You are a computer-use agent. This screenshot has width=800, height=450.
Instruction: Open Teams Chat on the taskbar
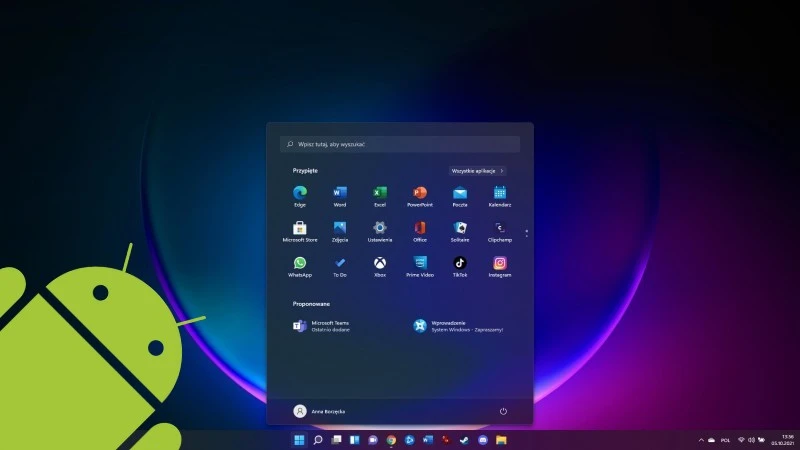coord(373,440)
